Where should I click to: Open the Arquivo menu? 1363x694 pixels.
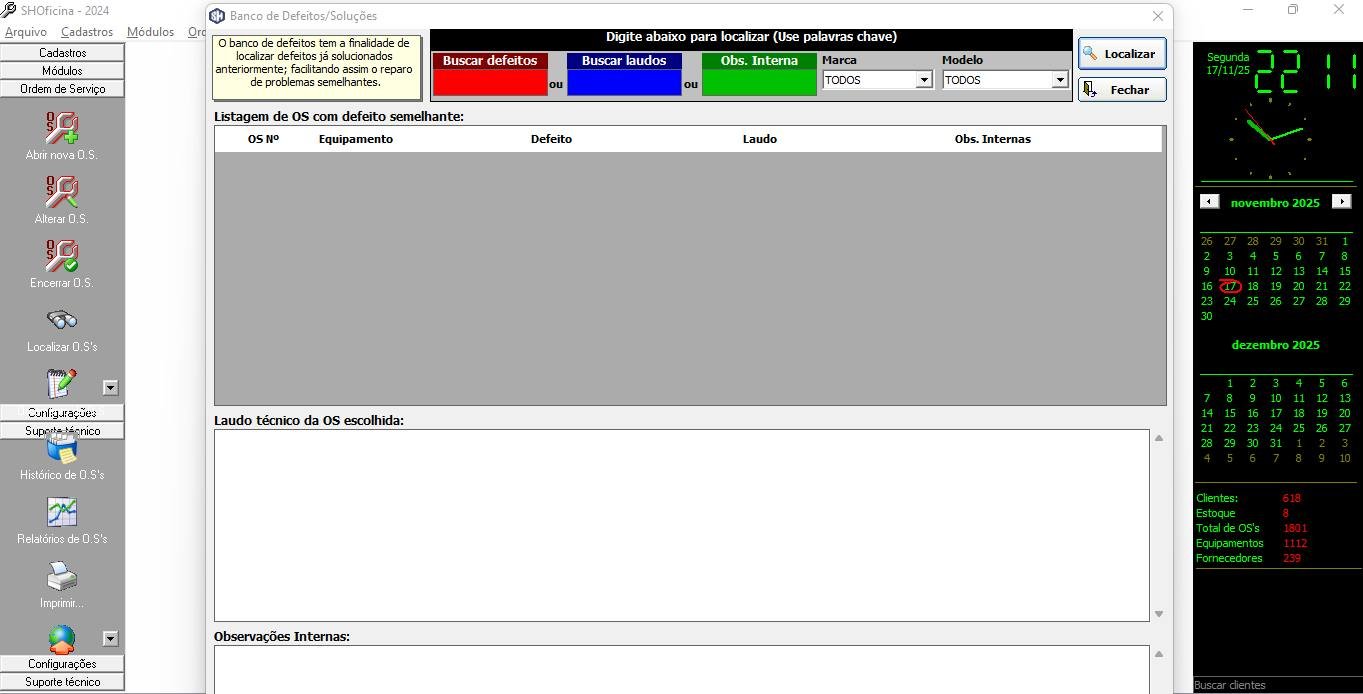tap(26, 32)
